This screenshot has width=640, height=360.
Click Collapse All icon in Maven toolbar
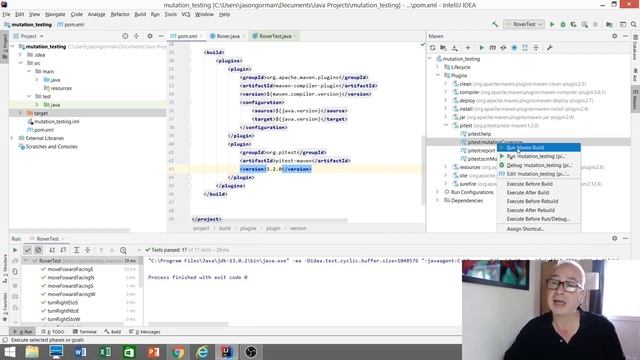536,48
